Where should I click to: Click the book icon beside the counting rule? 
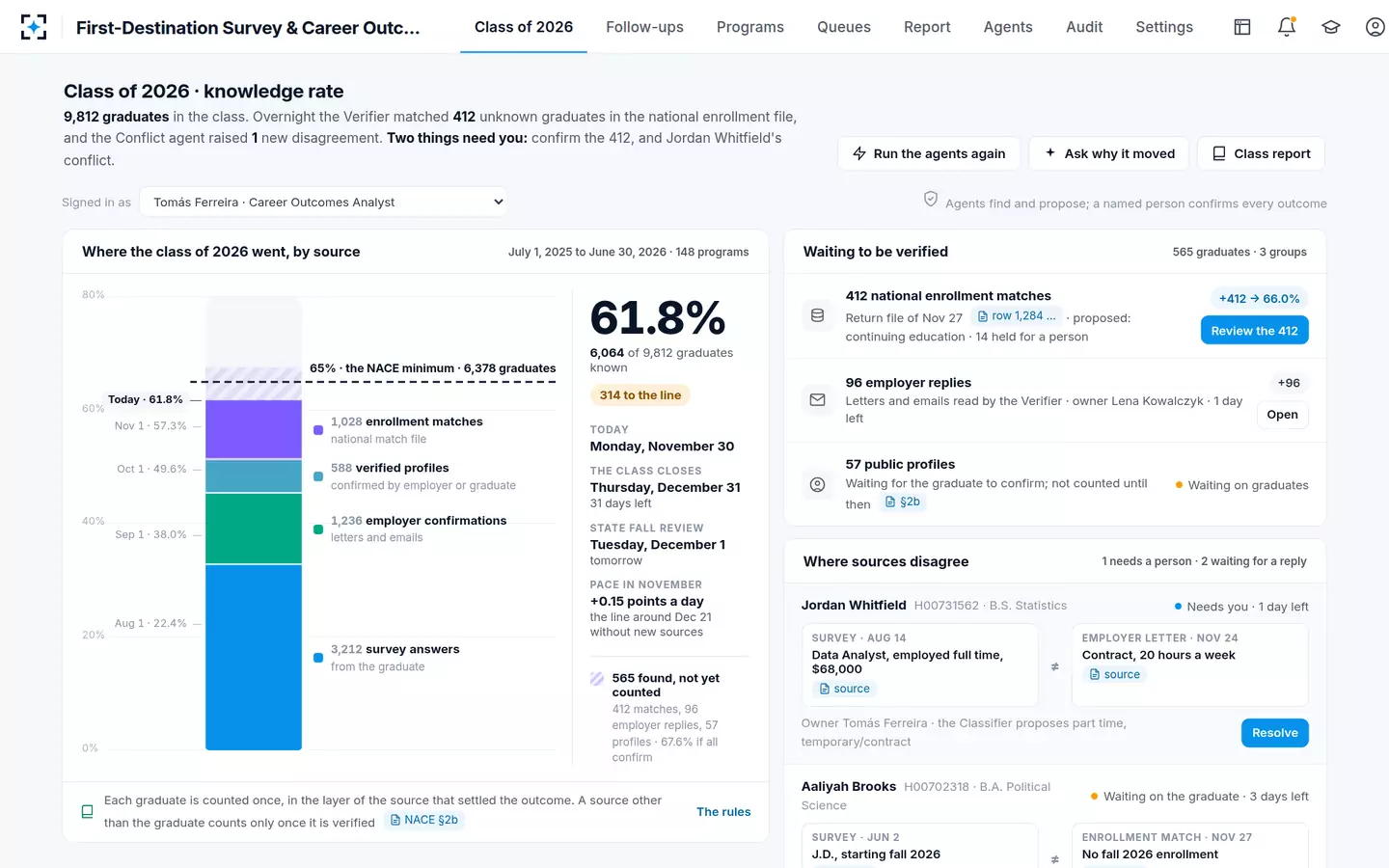[87, 811]
